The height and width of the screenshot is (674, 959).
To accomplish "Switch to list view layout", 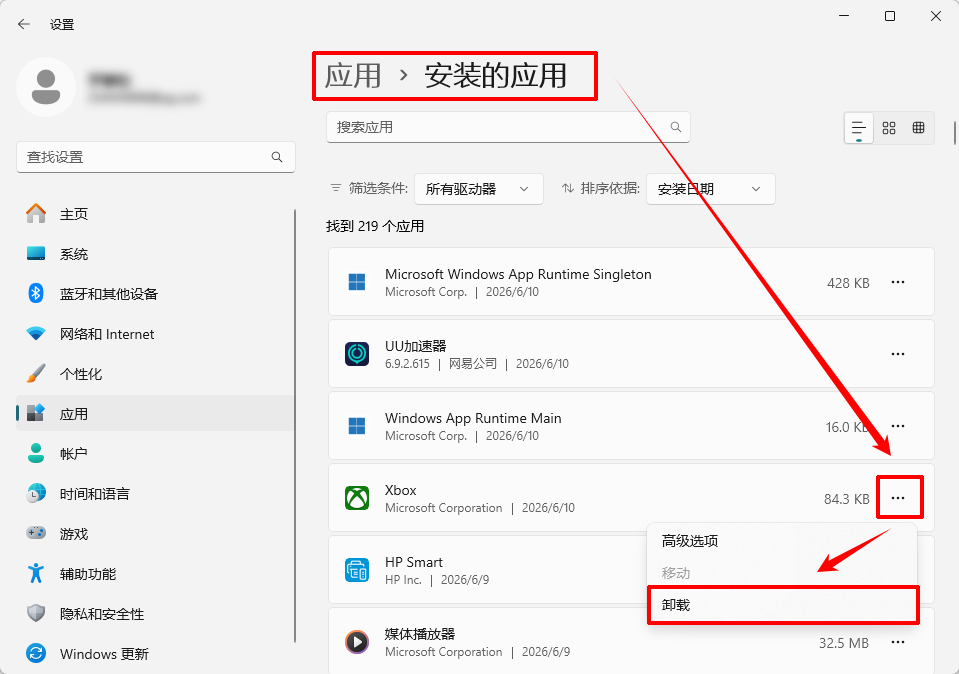I will 859,128.
